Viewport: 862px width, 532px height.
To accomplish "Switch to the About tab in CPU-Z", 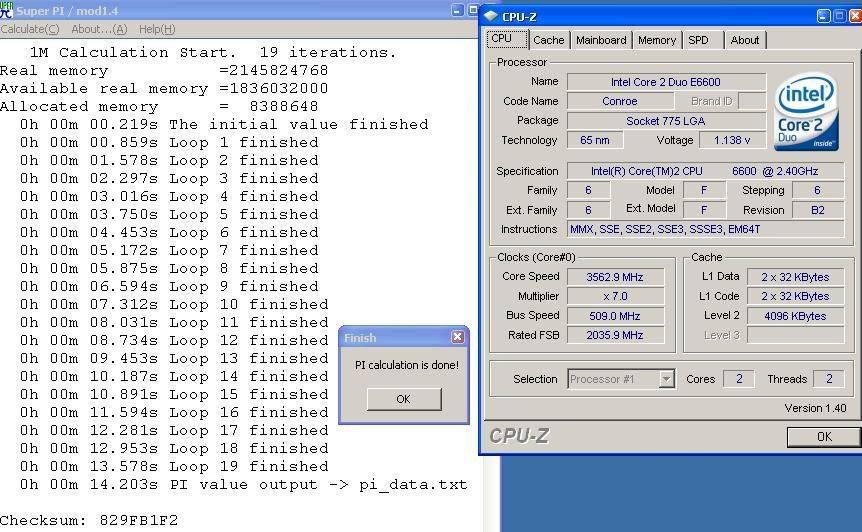I will pyautogui.click(x=744, y=40).
